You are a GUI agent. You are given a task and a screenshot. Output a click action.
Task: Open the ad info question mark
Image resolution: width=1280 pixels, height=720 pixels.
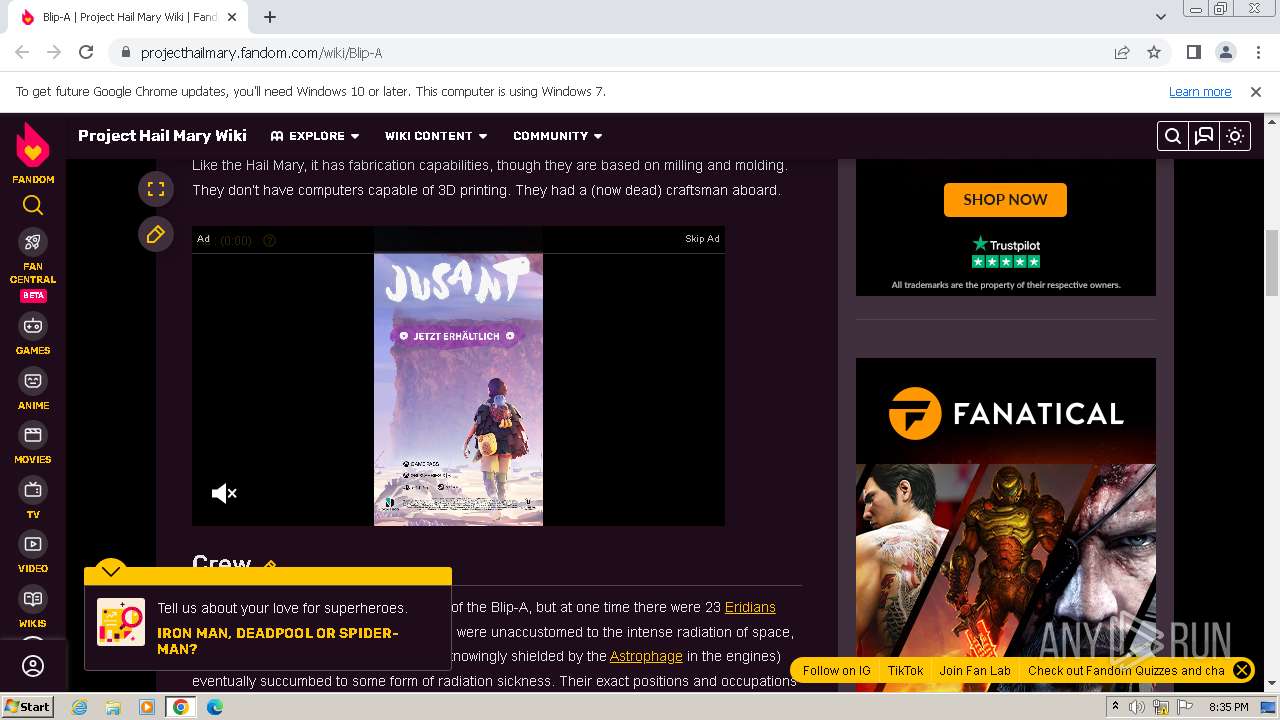click(x=269, y=240)
